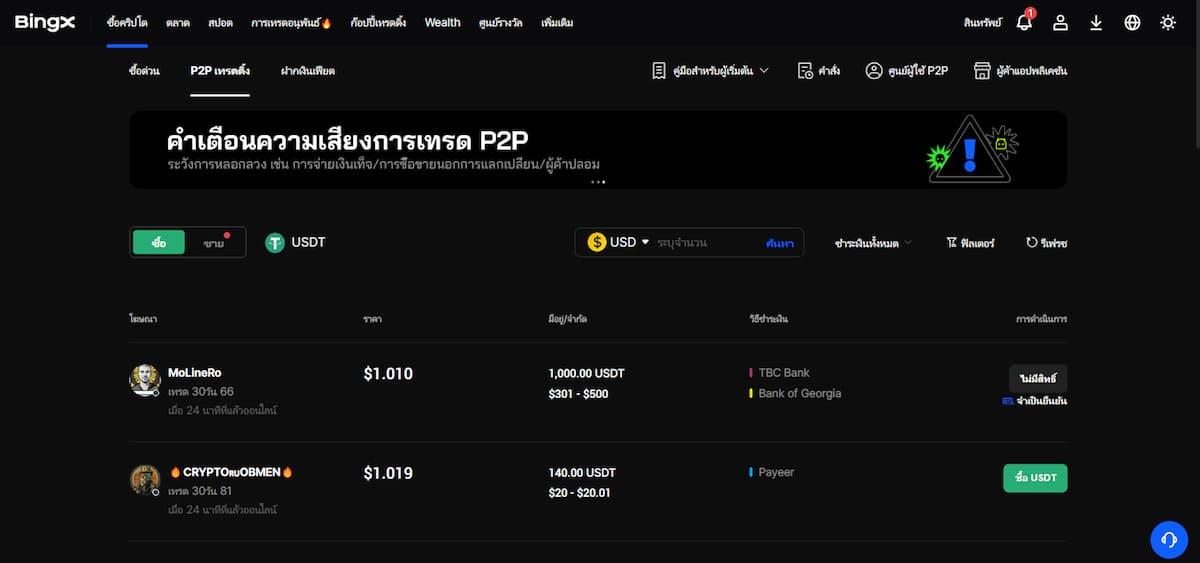Click the $1.019 price
This screenshot has width=1200, height=563.
click(388, 473)
